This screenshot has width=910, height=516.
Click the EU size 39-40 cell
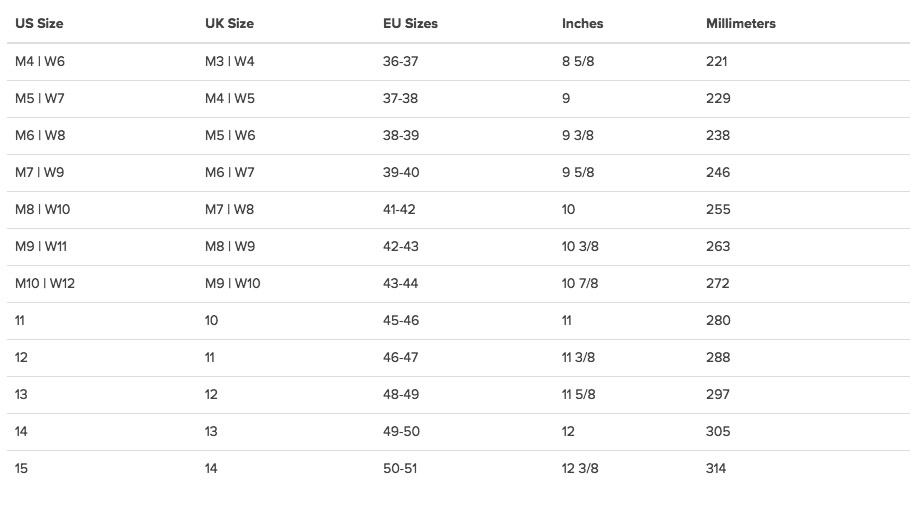click(x=401, y=172)
